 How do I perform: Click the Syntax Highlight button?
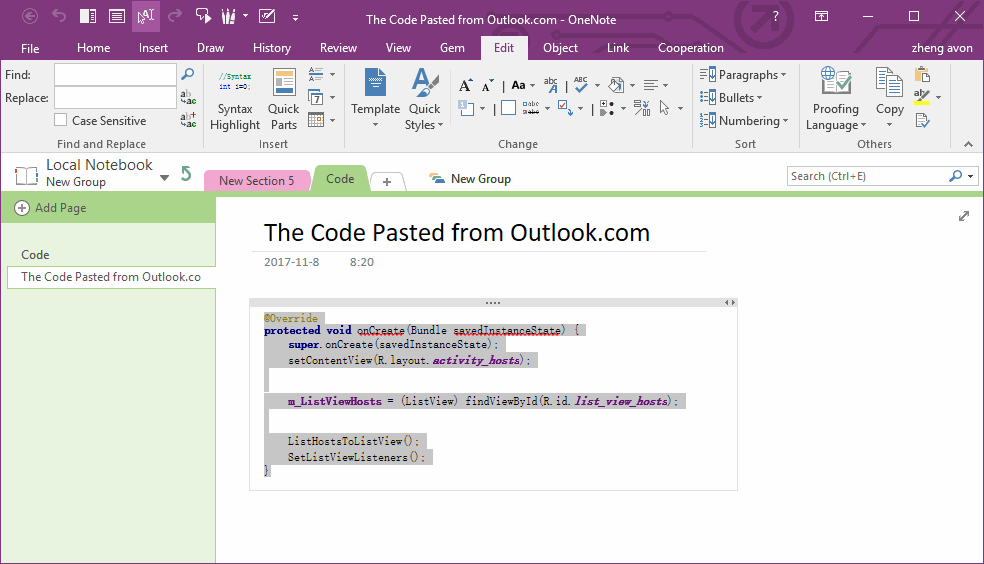[x=235, y=100]
